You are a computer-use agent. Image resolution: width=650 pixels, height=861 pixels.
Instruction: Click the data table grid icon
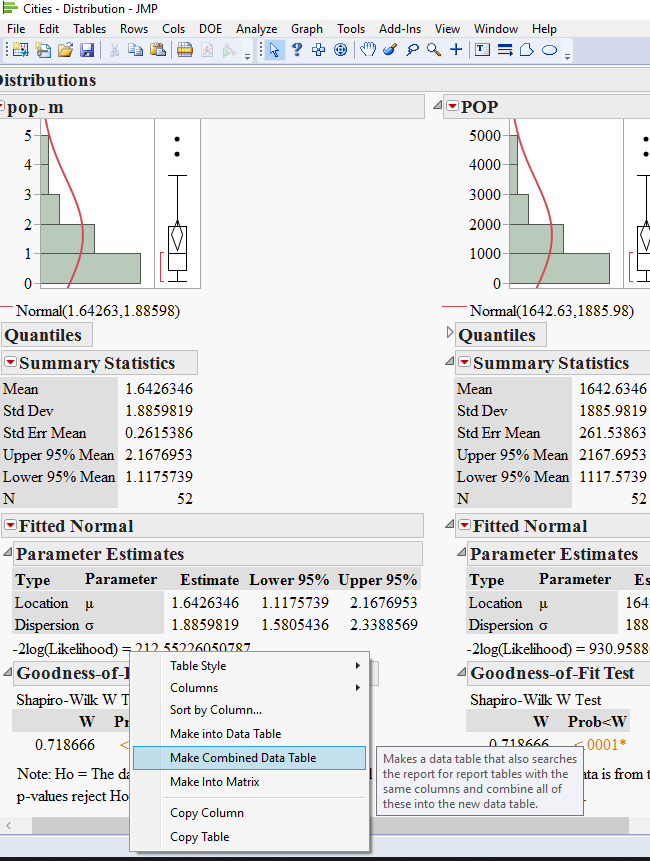pos(185,50)
